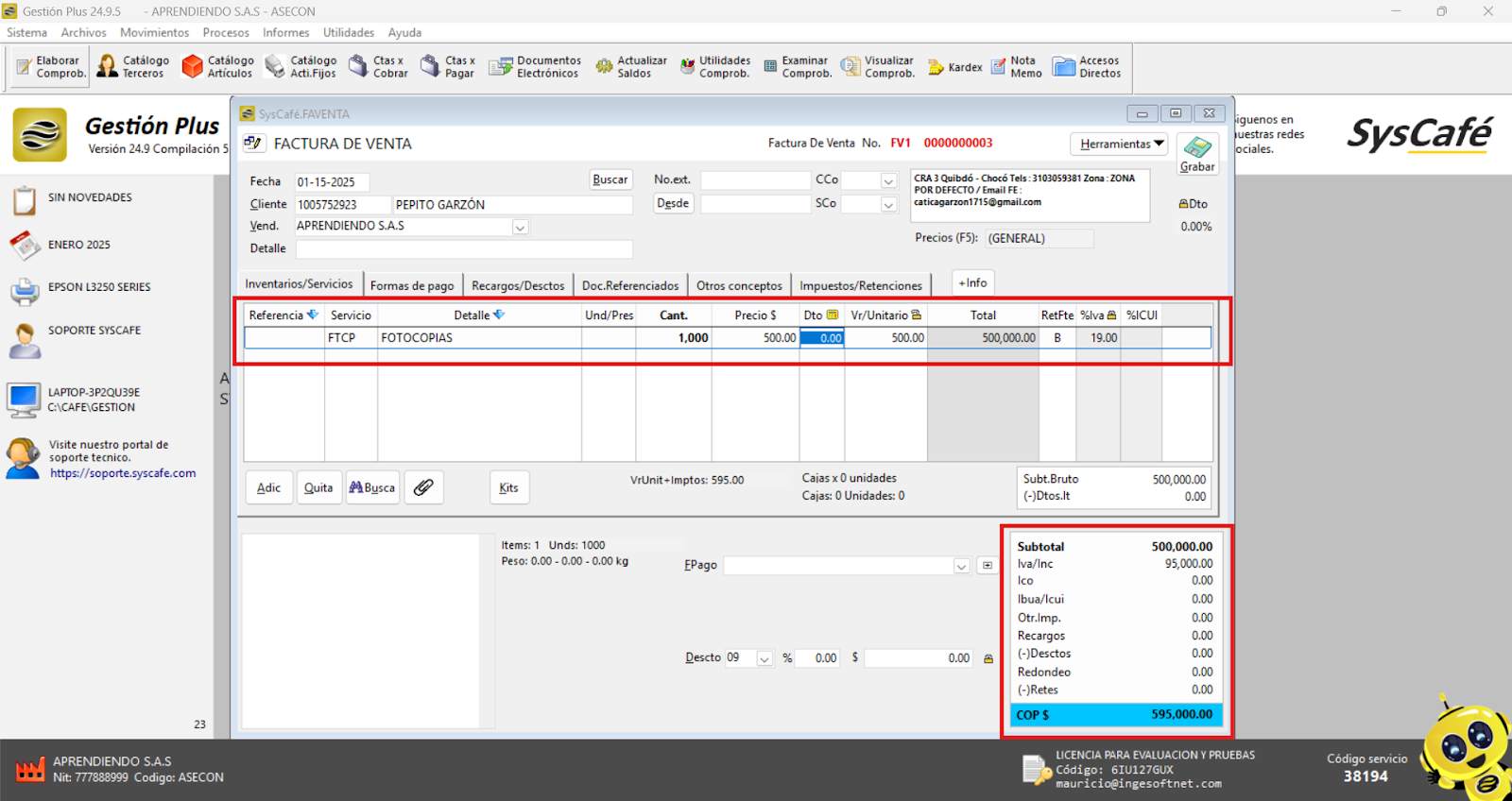This screenshot has height=801, width=1512.
Task: Switch to the Formas de pago tab
Action: 412,285
